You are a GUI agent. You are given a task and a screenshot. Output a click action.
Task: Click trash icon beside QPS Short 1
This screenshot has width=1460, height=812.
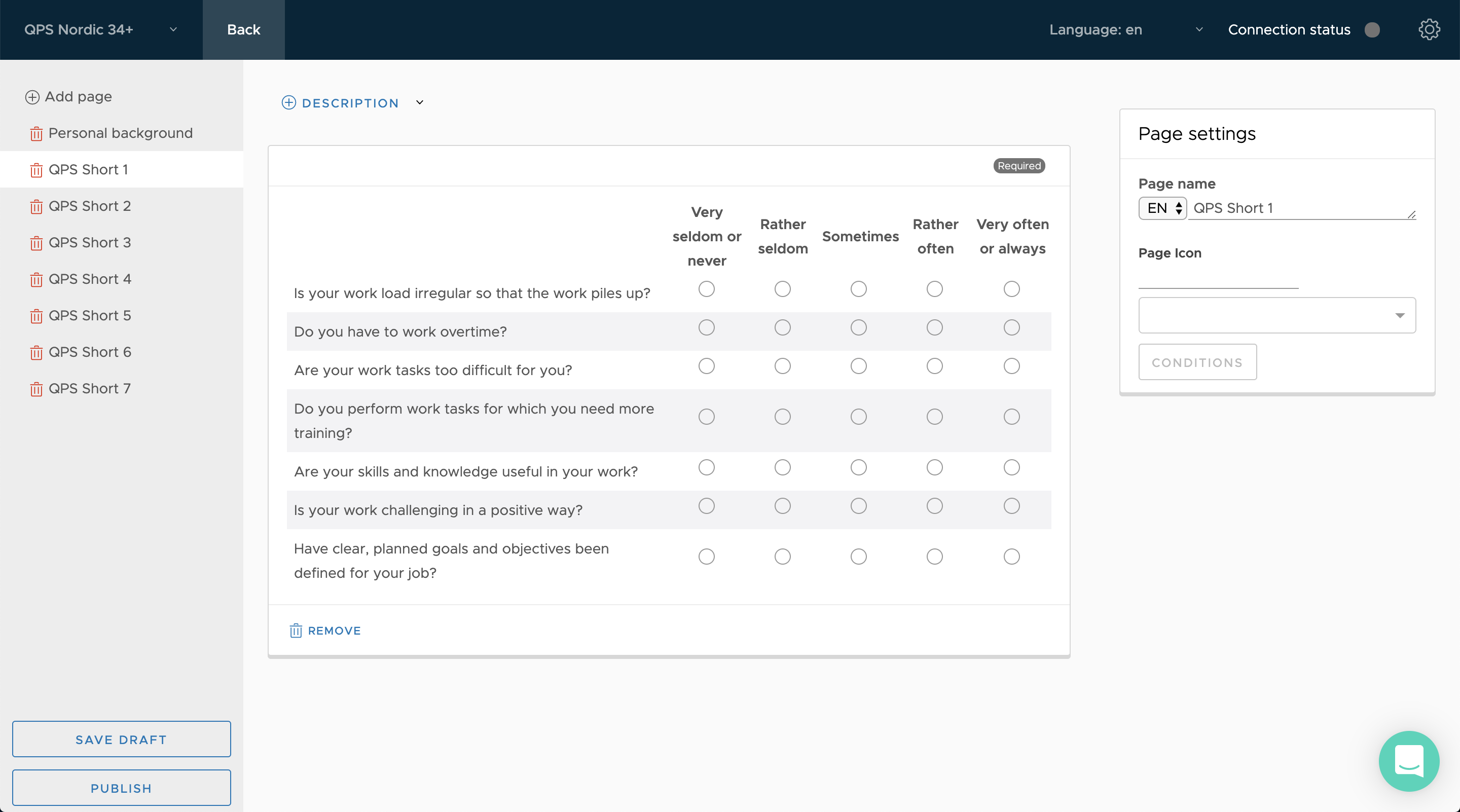pyautogui.click(x=36, y=170)
